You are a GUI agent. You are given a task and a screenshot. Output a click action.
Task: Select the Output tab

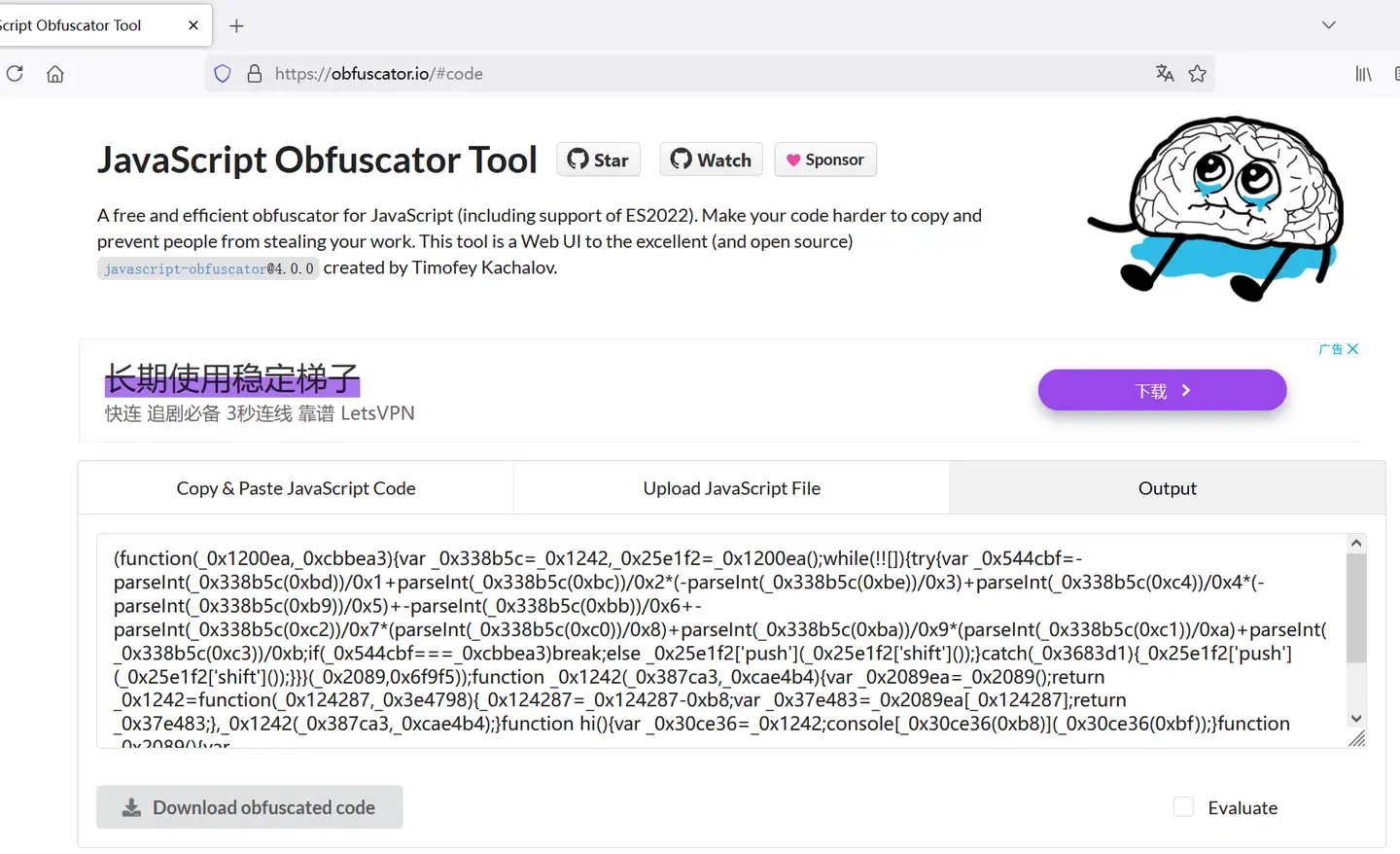point(1167,488)
